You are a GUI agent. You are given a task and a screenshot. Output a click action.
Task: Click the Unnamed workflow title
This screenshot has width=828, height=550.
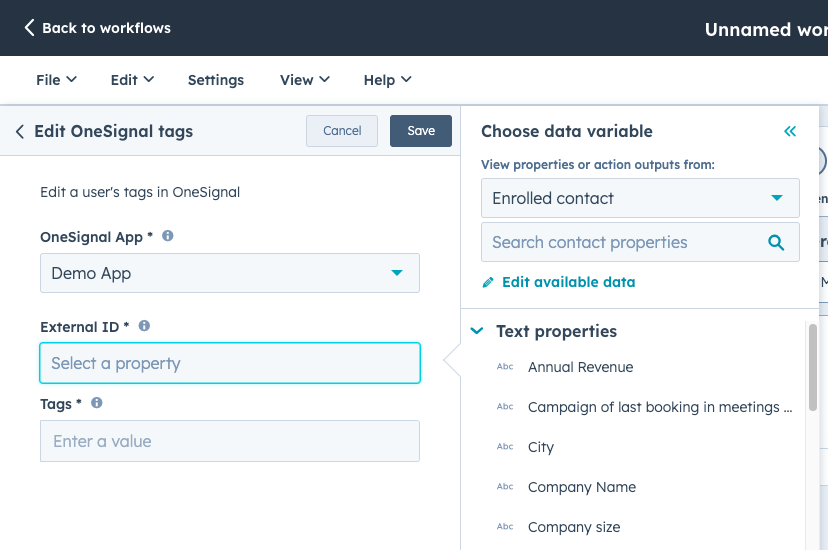click(x=766, y=30)
